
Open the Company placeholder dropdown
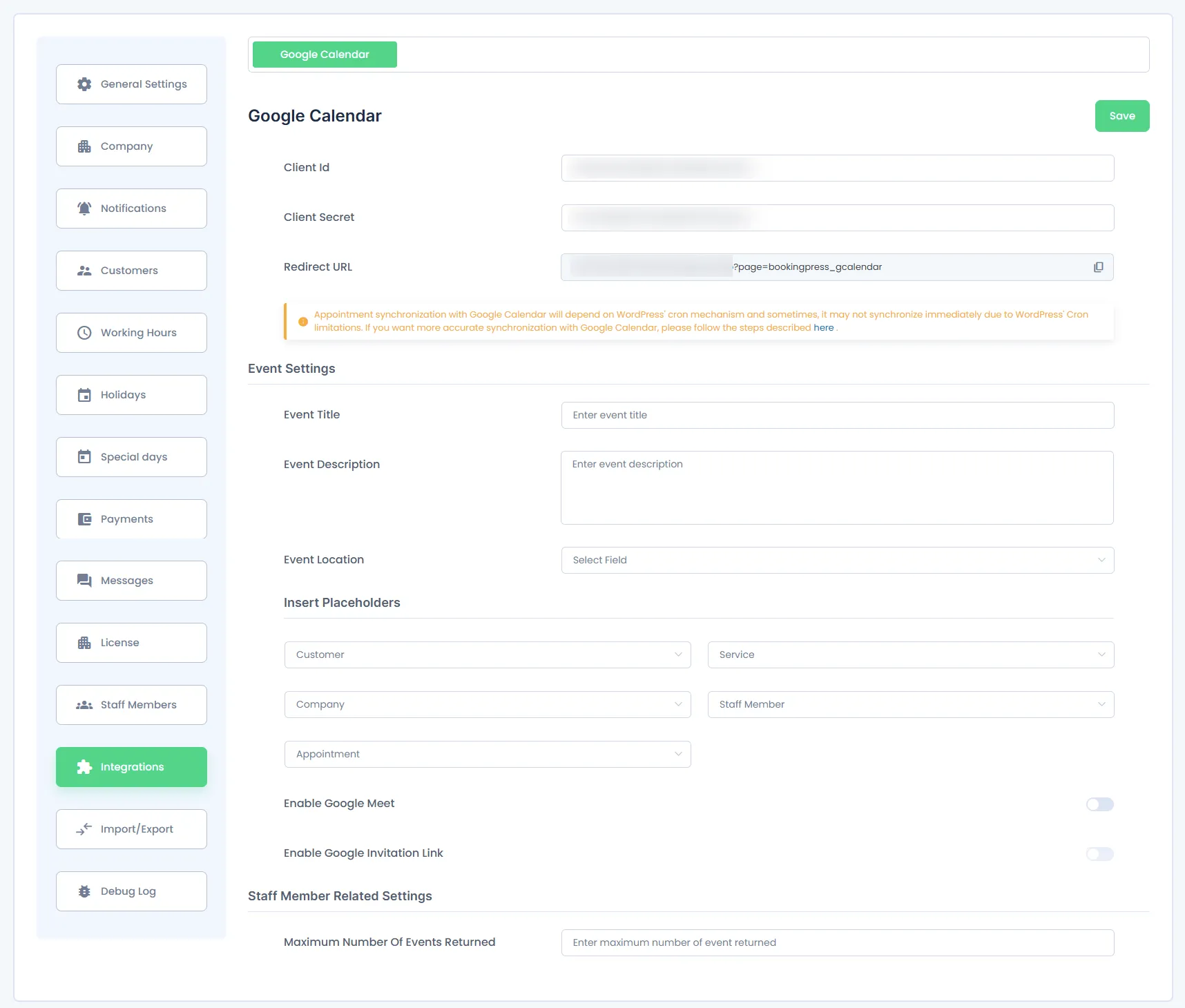coord(488,704)
